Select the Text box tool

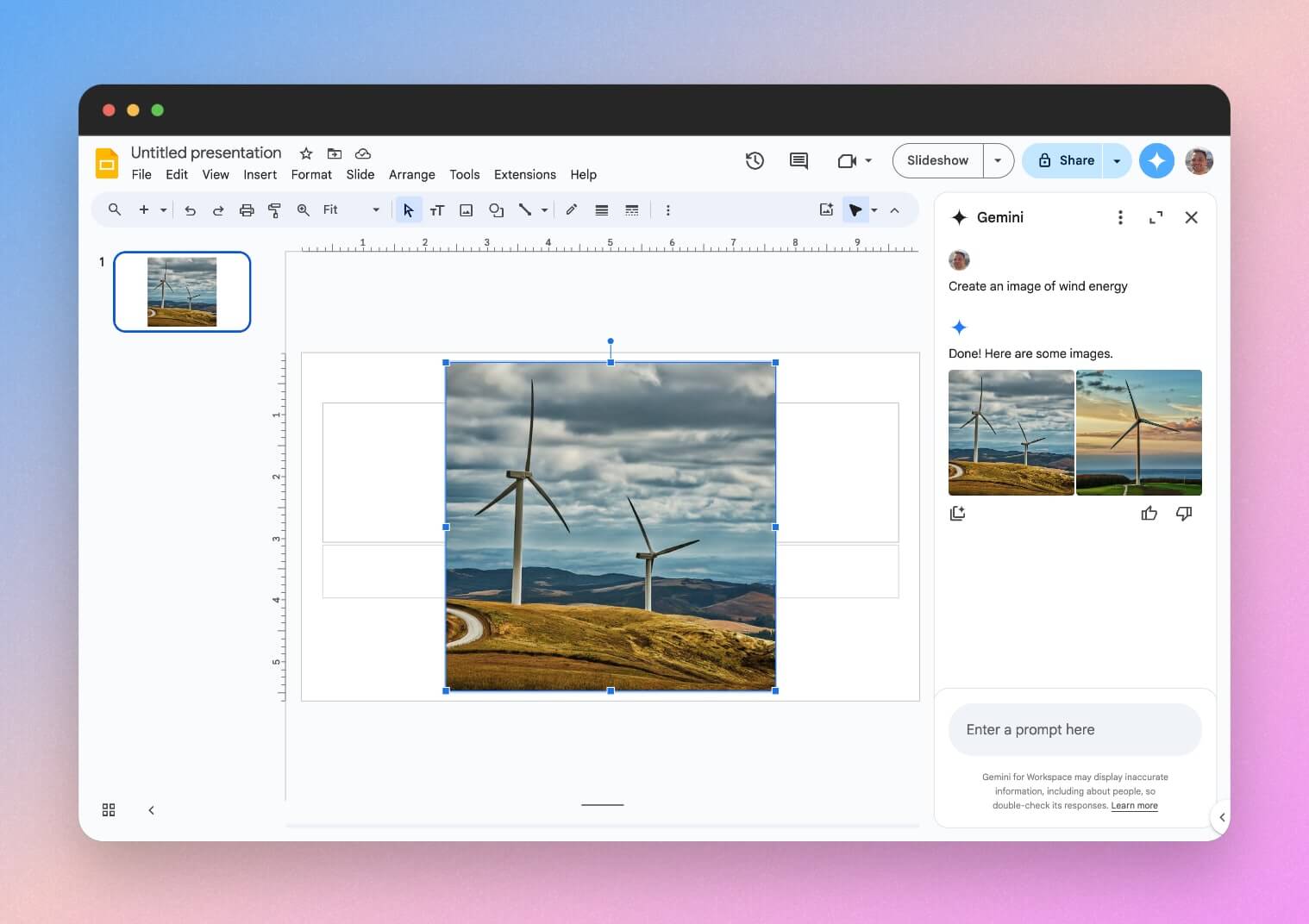click(x=437, y=209)
